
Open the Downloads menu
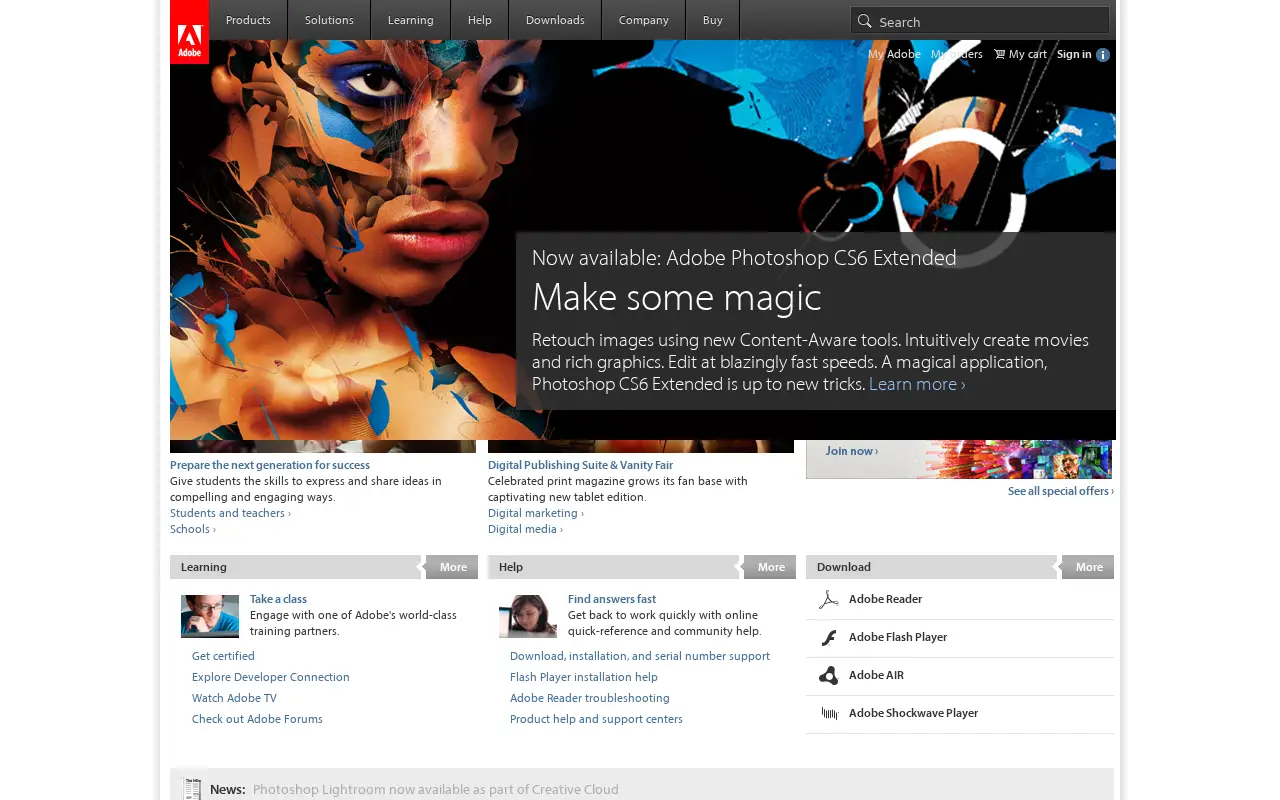click(x=555, y=20)
